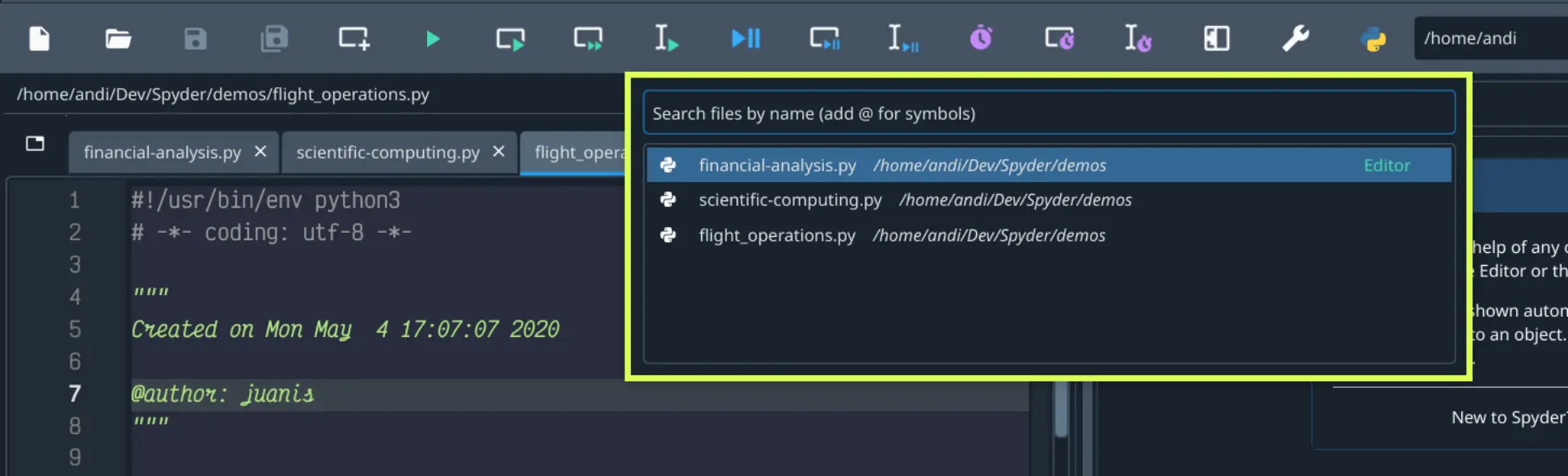Maximize the current pane
The width and height of the screenshot is (1568, 476).
tap(1216, 38)
